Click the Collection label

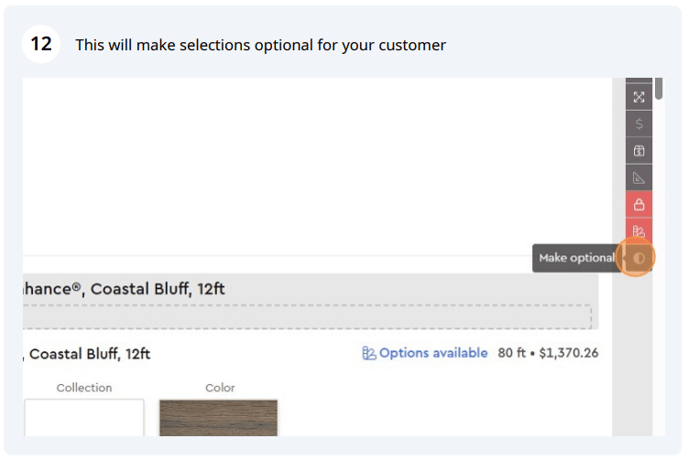click(x=84, y=388)
